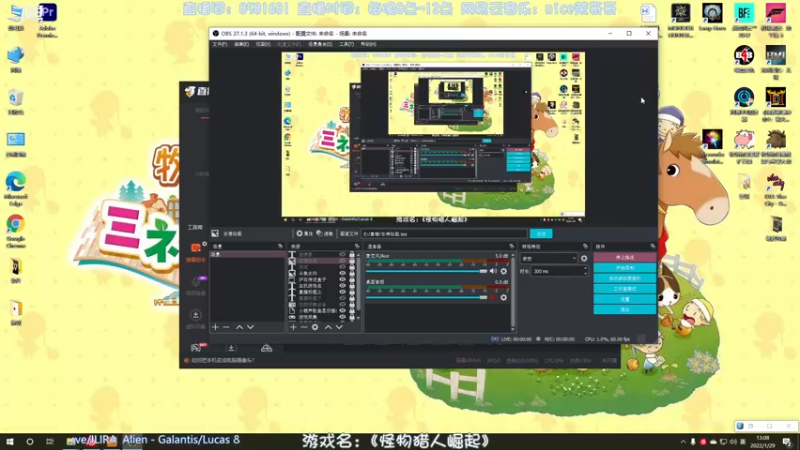Remove selected scene with minus icon
Image resolution: width=800 pixels, height=450 pixels.
[x=227, y=327]
